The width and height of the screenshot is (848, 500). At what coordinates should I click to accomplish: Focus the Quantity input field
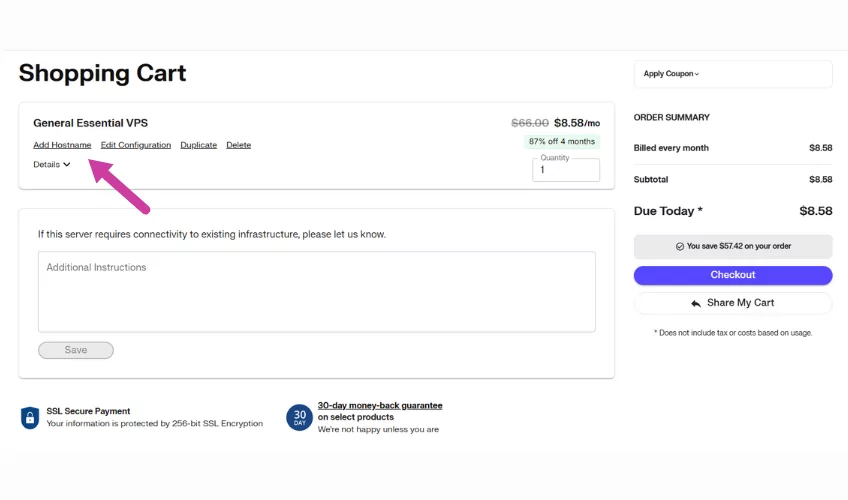pos(566,170)
